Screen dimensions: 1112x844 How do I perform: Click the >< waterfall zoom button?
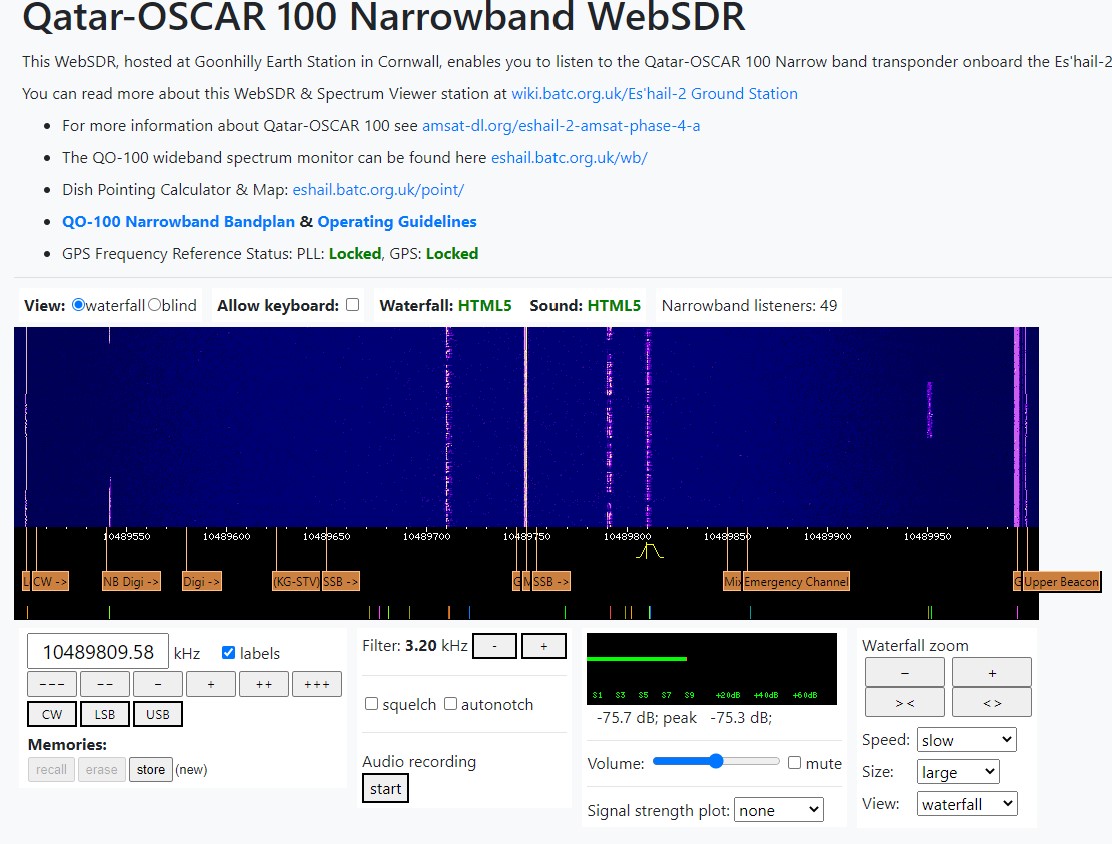905,702
